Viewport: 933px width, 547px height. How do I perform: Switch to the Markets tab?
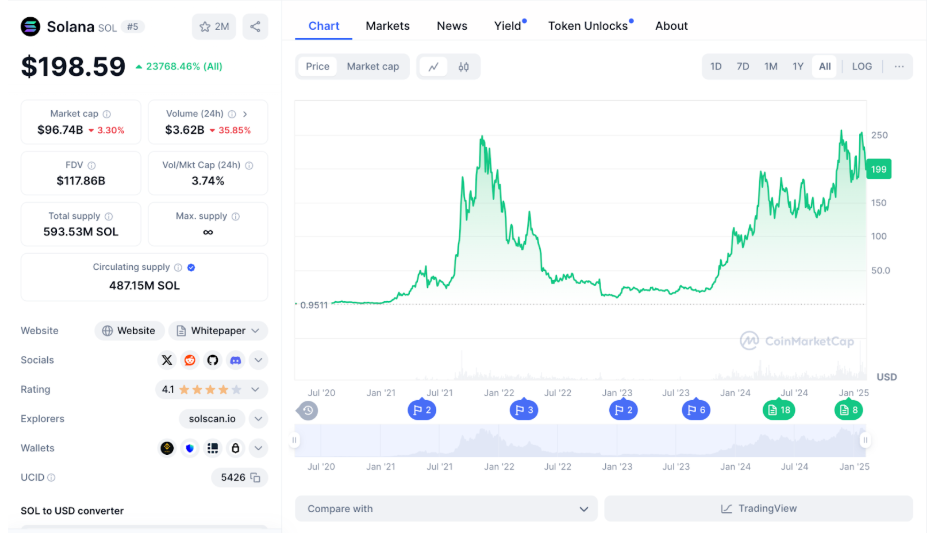click(387, 26)
